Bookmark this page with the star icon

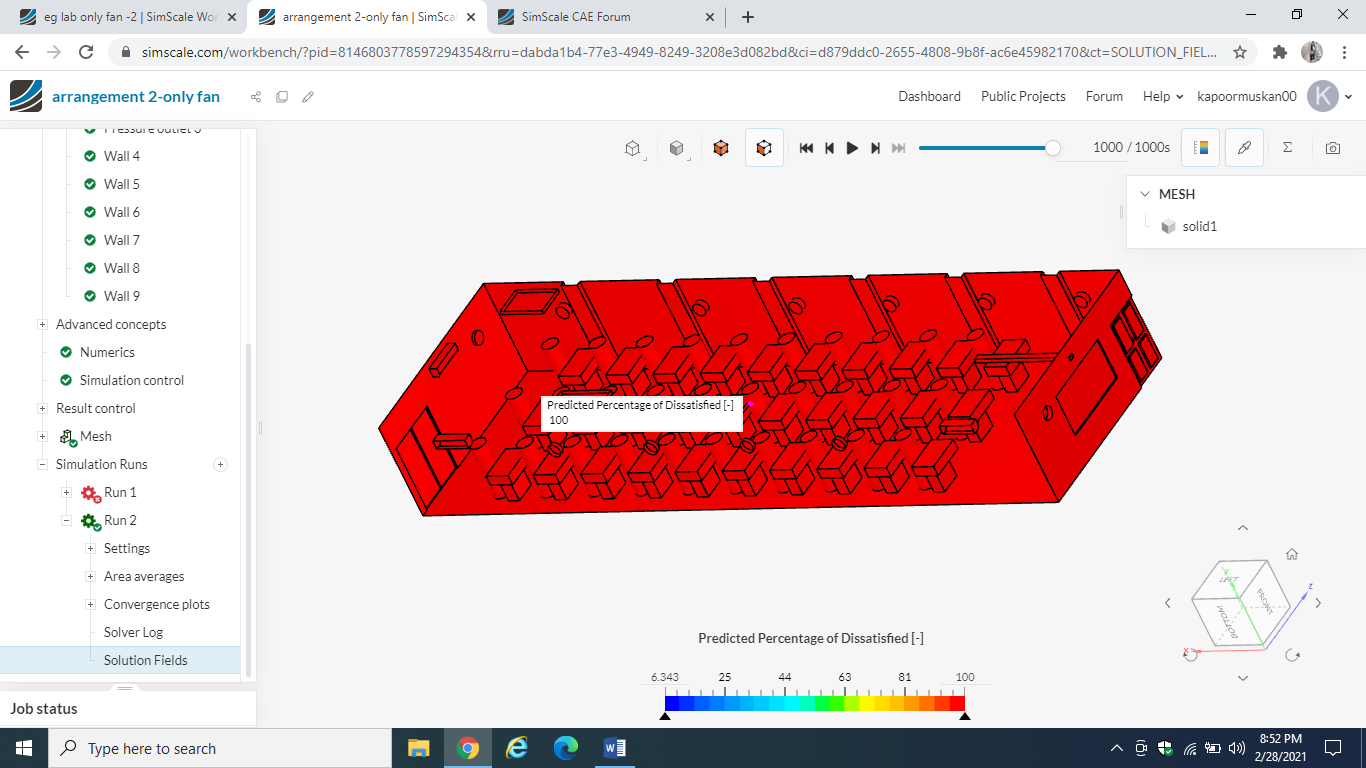pos(1240,52)
